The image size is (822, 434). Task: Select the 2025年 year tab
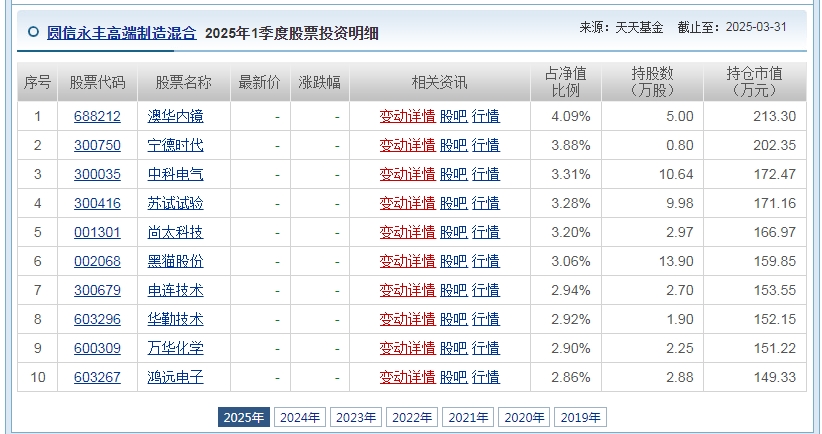click(x=244, y=417)
